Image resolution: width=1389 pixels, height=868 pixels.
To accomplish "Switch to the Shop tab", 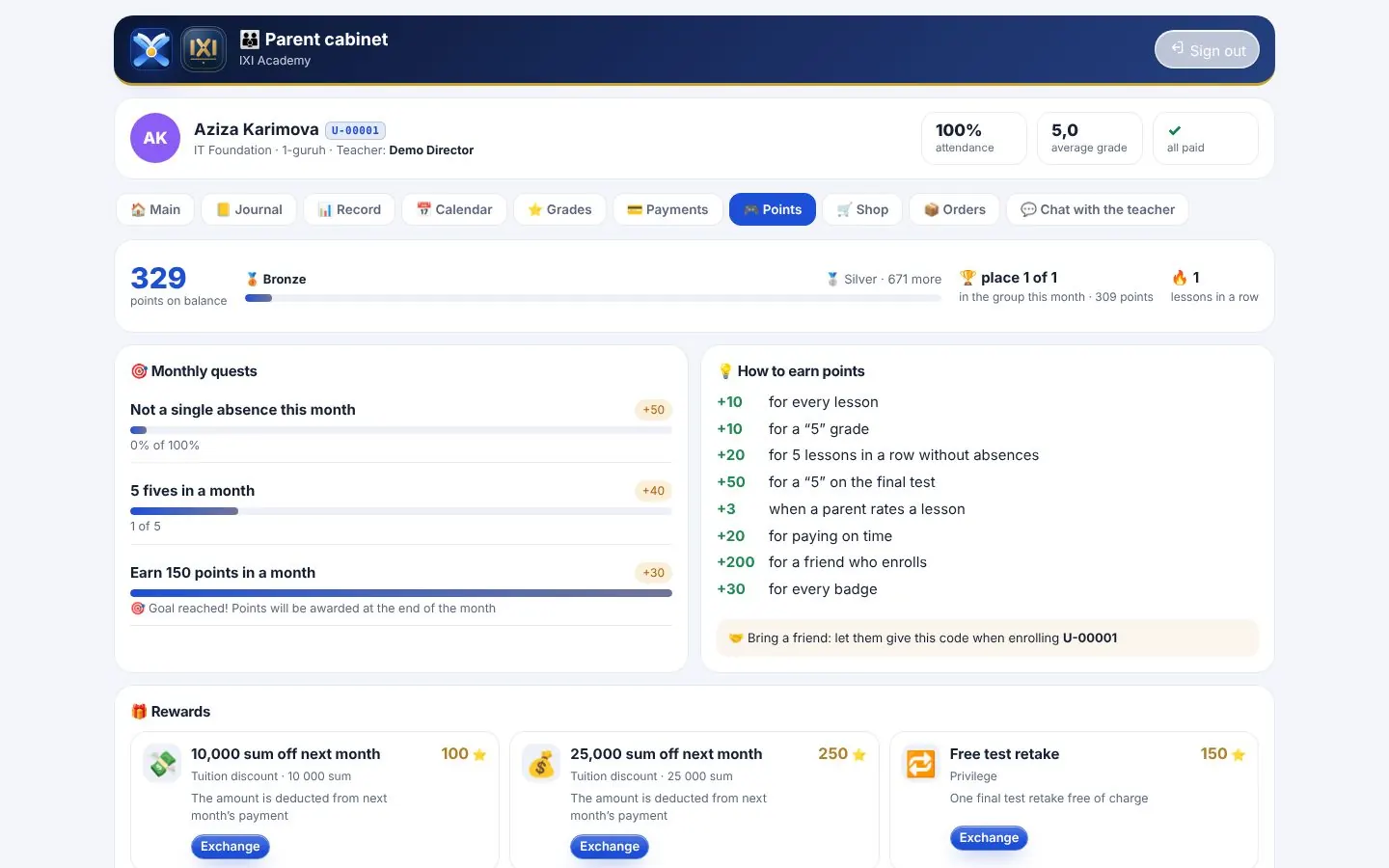I will pos(862,209).
